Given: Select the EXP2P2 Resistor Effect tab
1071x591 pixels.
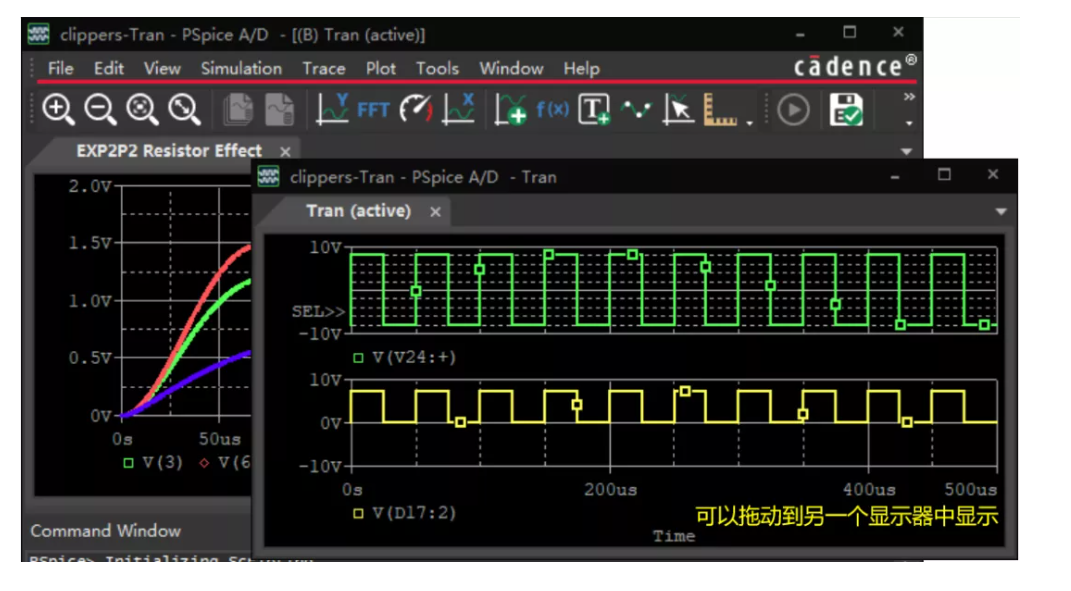Looking at the screenshot, I should point(169,150).
